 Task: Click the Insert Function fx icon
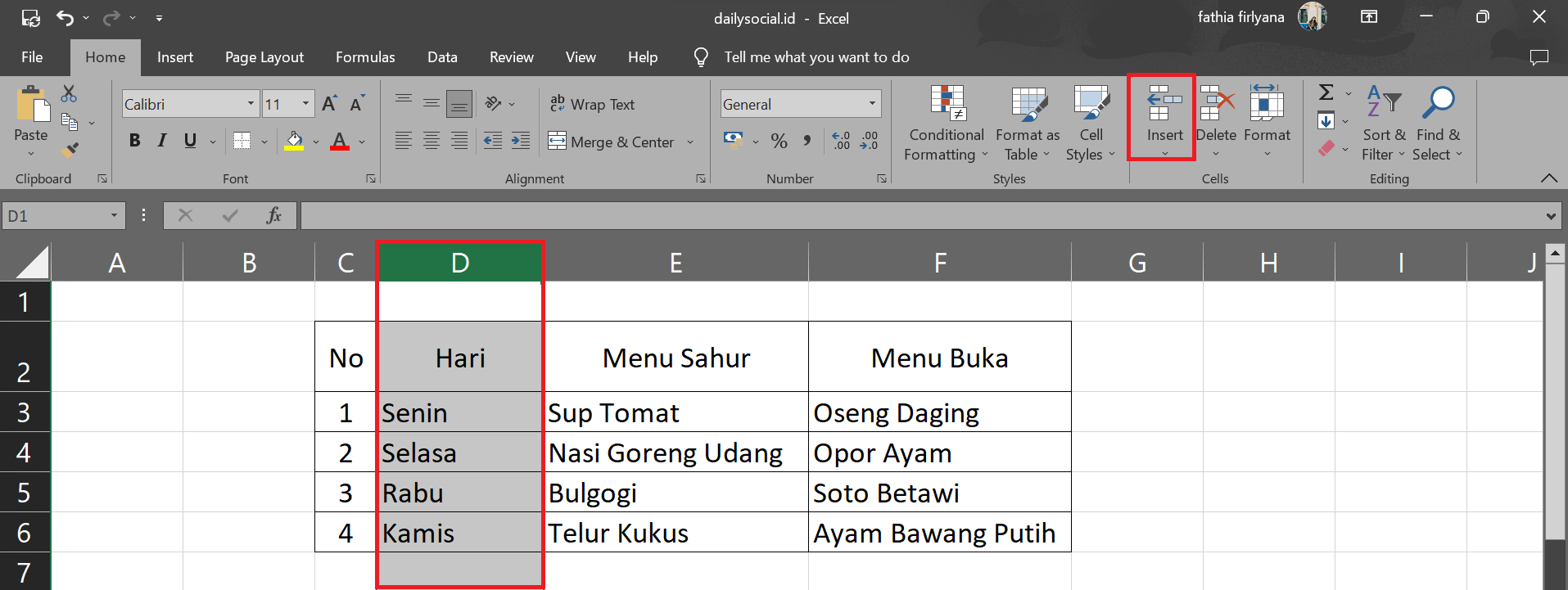(273, 215)
